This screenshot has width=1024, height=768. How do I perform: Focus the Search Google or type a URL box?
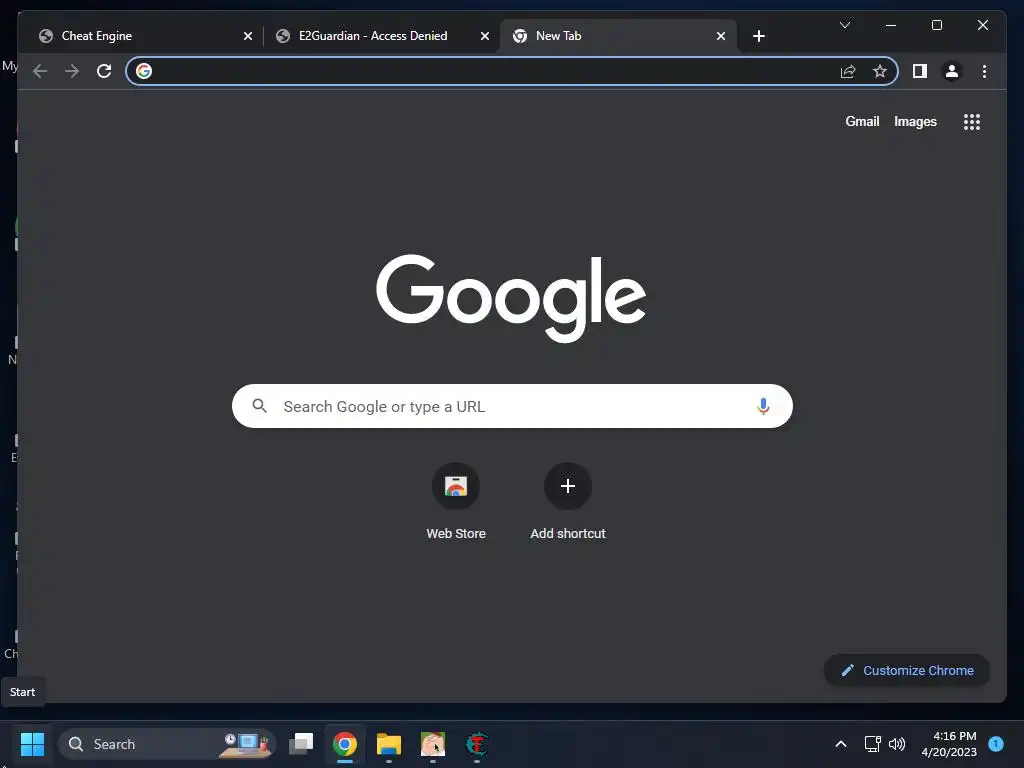[x=512, y=406]
